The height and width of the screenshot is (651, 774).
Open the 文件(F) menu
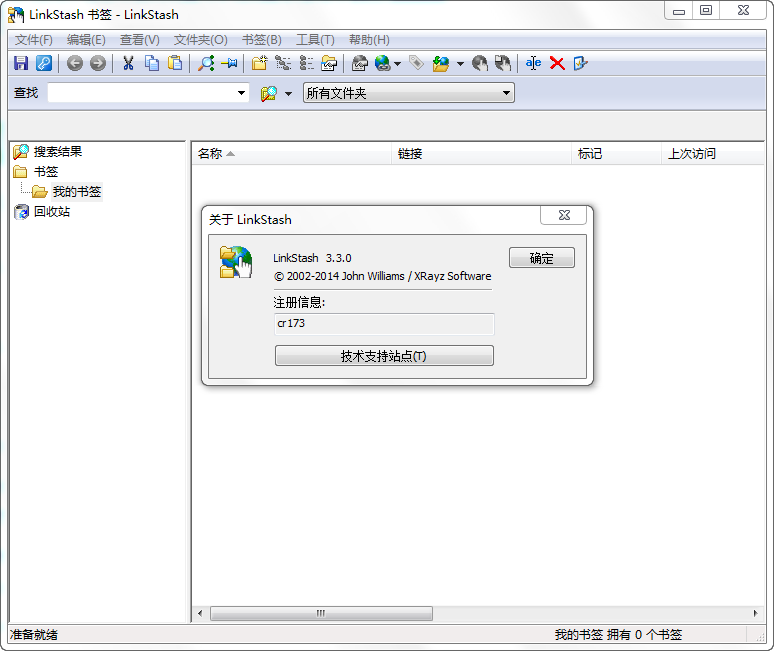[34, 40]
